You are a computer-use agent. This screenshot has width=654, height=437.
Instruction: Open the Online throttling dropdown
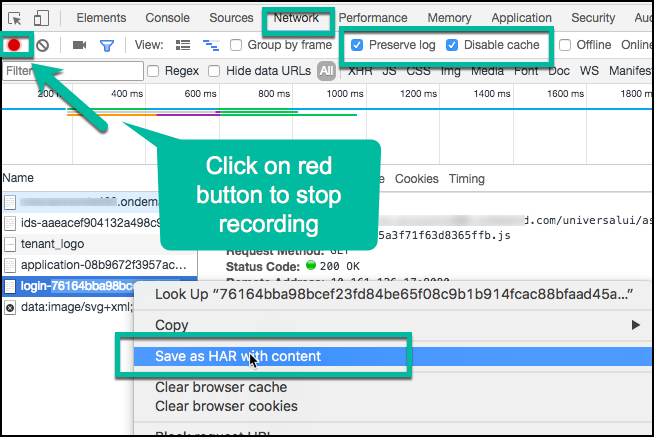click(636, 45)
